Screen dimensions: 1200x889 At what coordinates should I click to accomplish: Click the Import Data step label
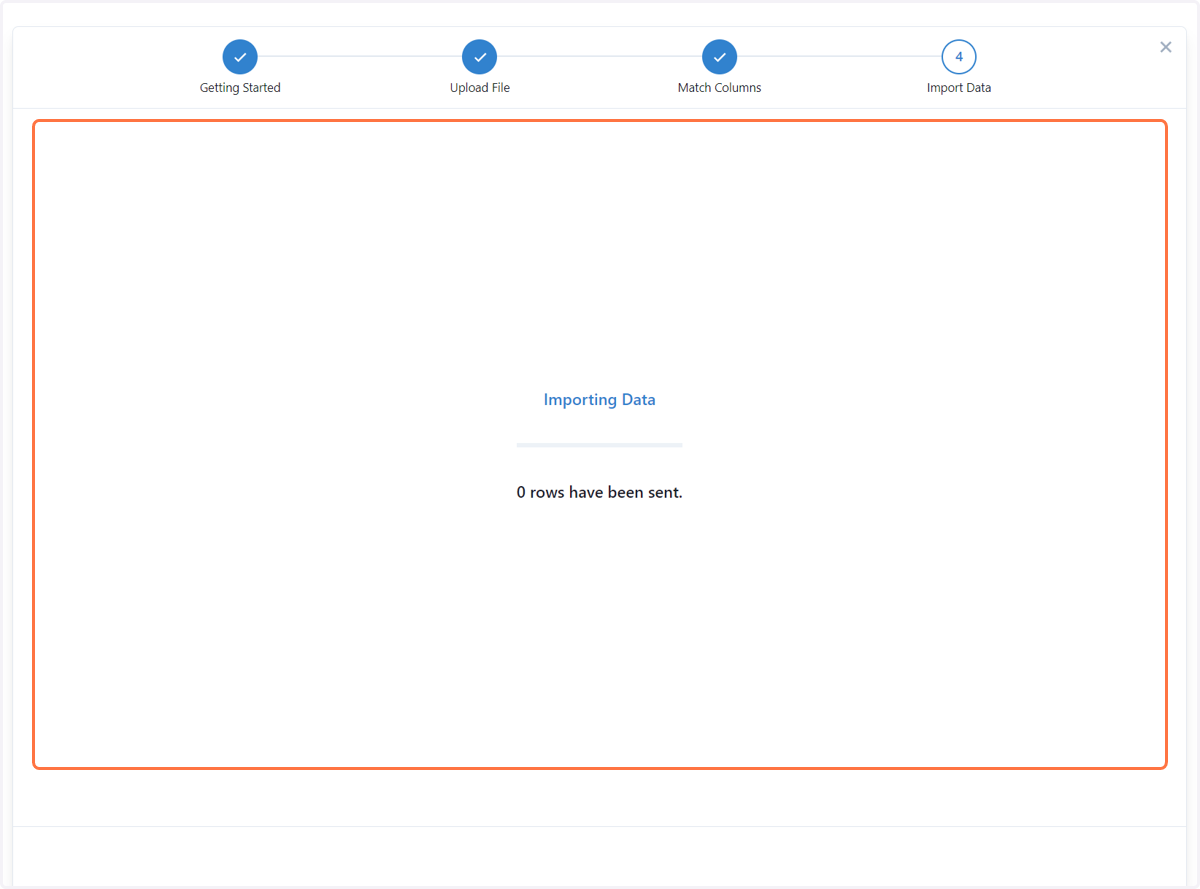tap(959, 88)
